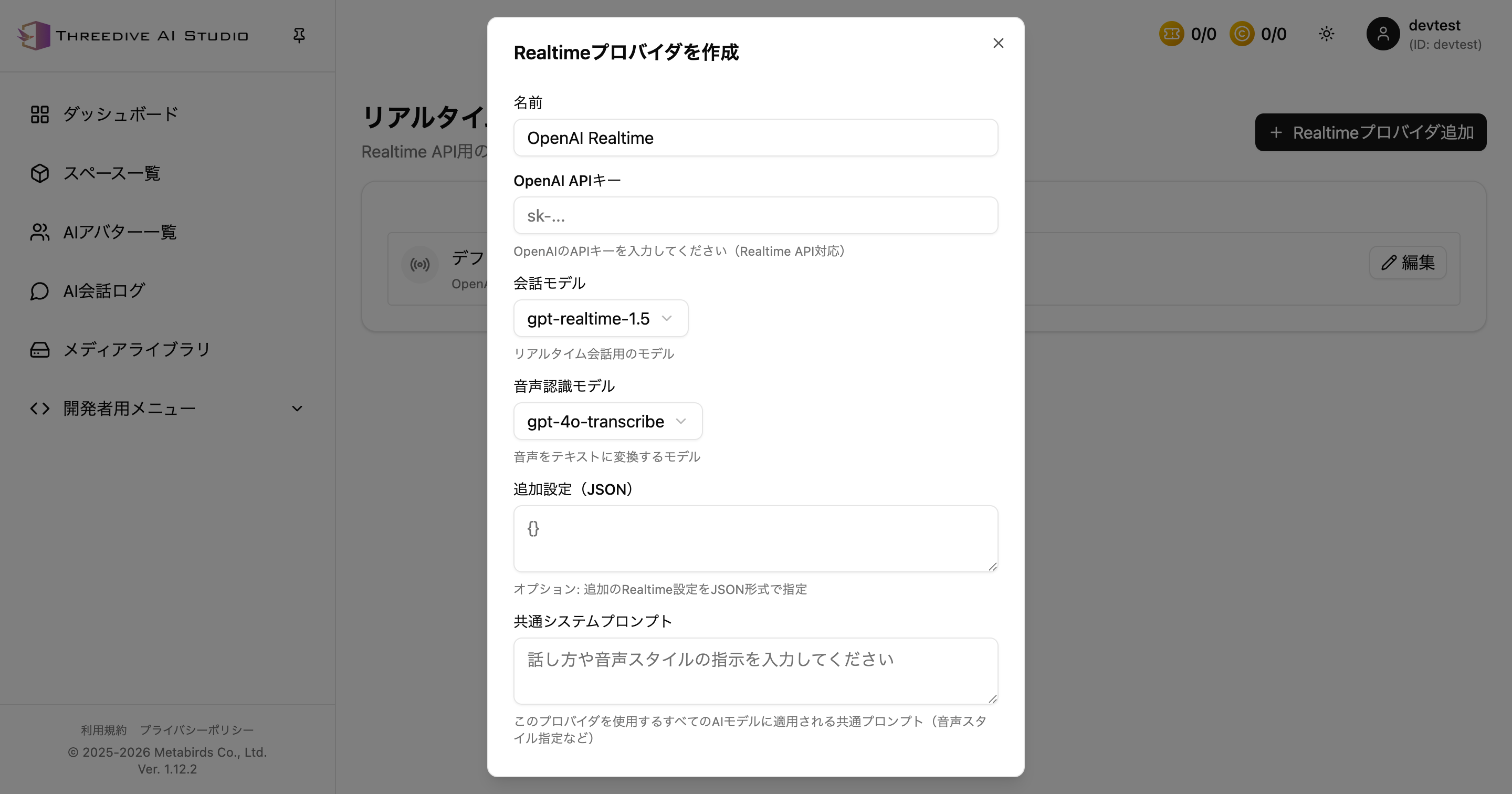Switch theme with the sun icon
Image resolution: width=1512 pixels, height=794 pixels.
pos(1327,34)
